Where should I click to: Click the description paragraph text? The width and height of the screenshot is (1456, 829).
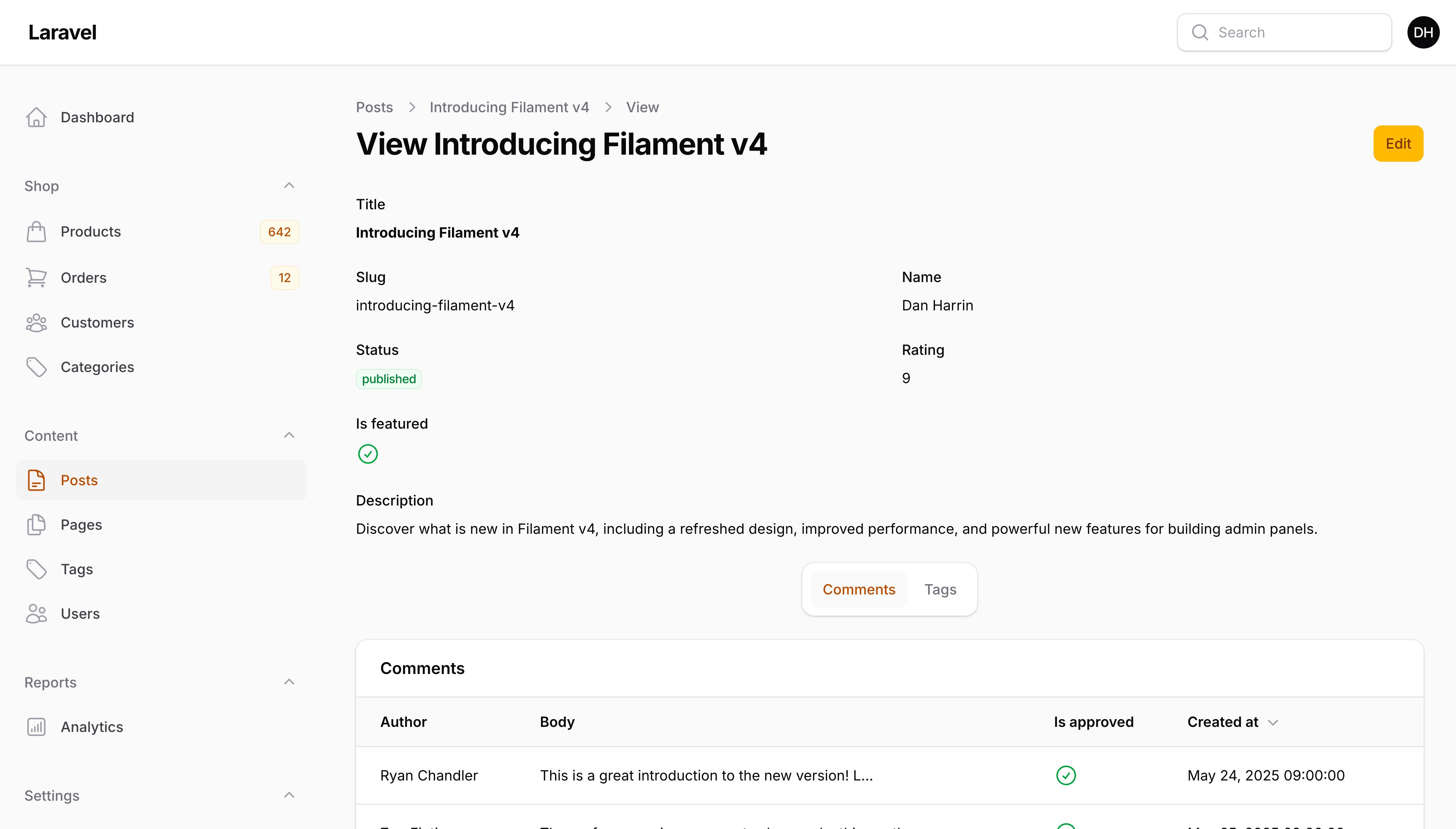click(837, 529)
